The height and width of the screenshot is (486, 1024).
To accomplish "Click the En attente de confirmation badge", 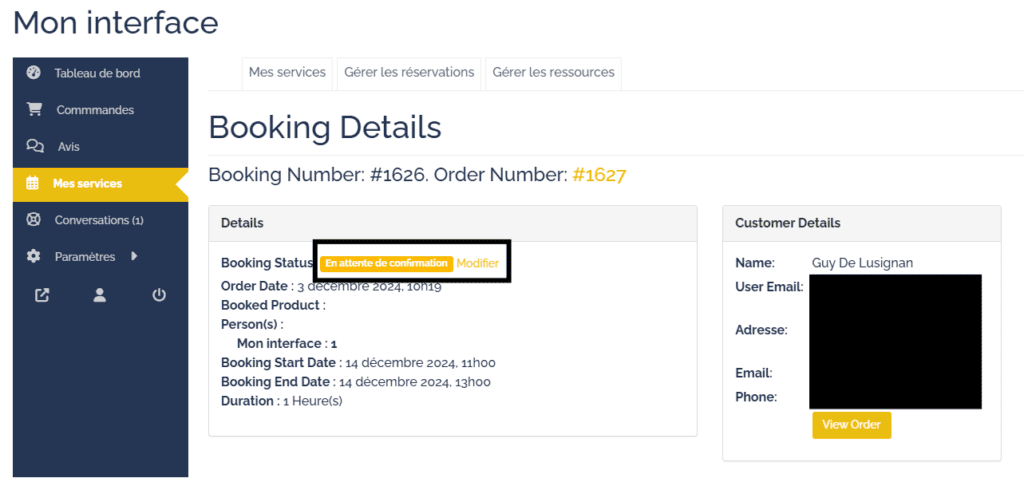I will click(x=386, y=263).
